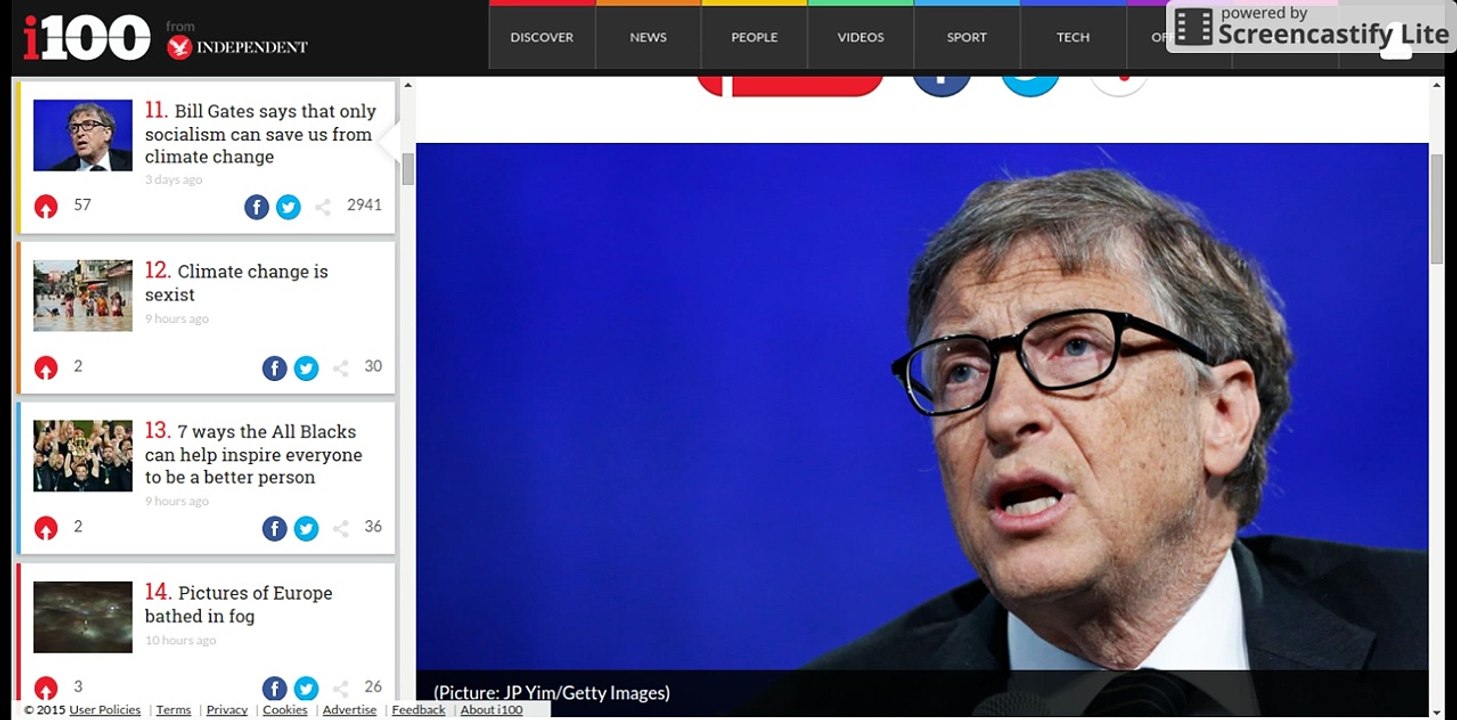Open share options for article 12
1457x720 pixels.
341,368
